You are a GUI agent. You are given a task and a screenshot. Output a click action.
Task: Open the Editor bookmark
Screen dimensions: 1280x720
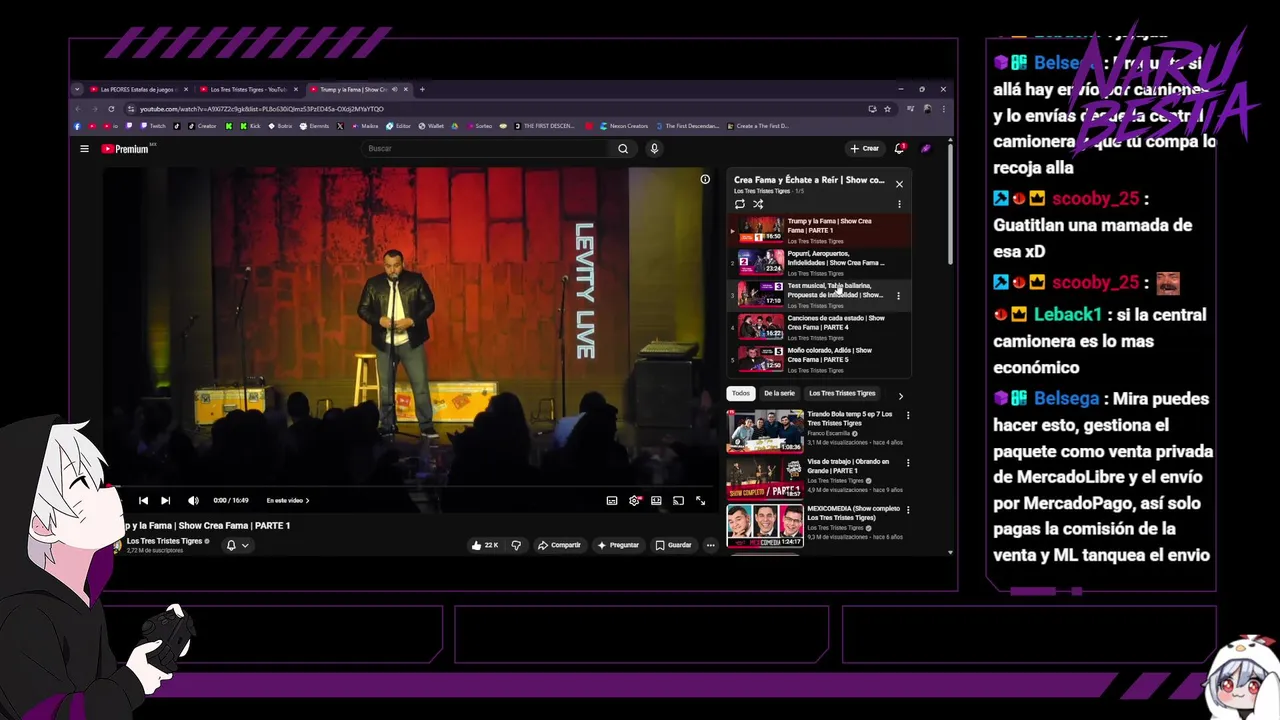(x=399, y=126)
